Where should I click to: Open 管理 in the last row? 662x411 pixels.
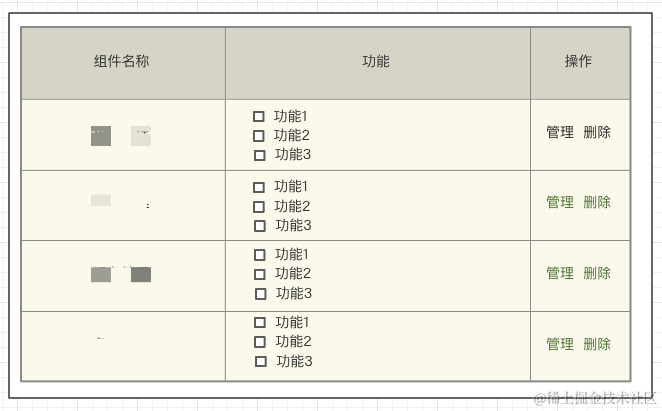pyautogui.click(x=560, y=344)
